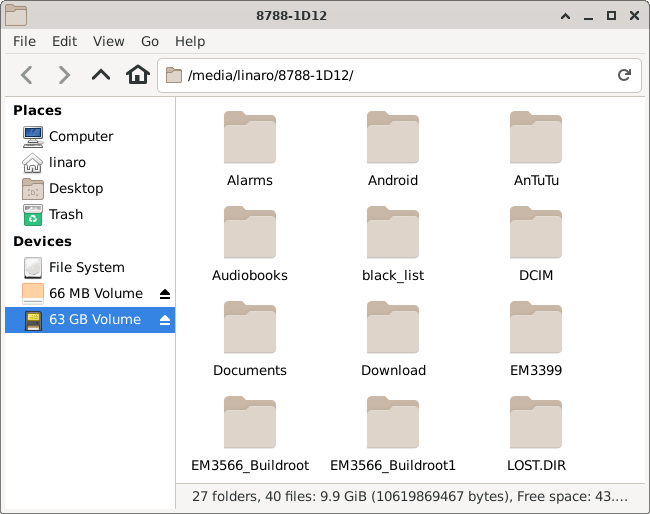Open Trash in Places sidebar
Viewport: 650px width, 514px height.
tap(65, 214)
